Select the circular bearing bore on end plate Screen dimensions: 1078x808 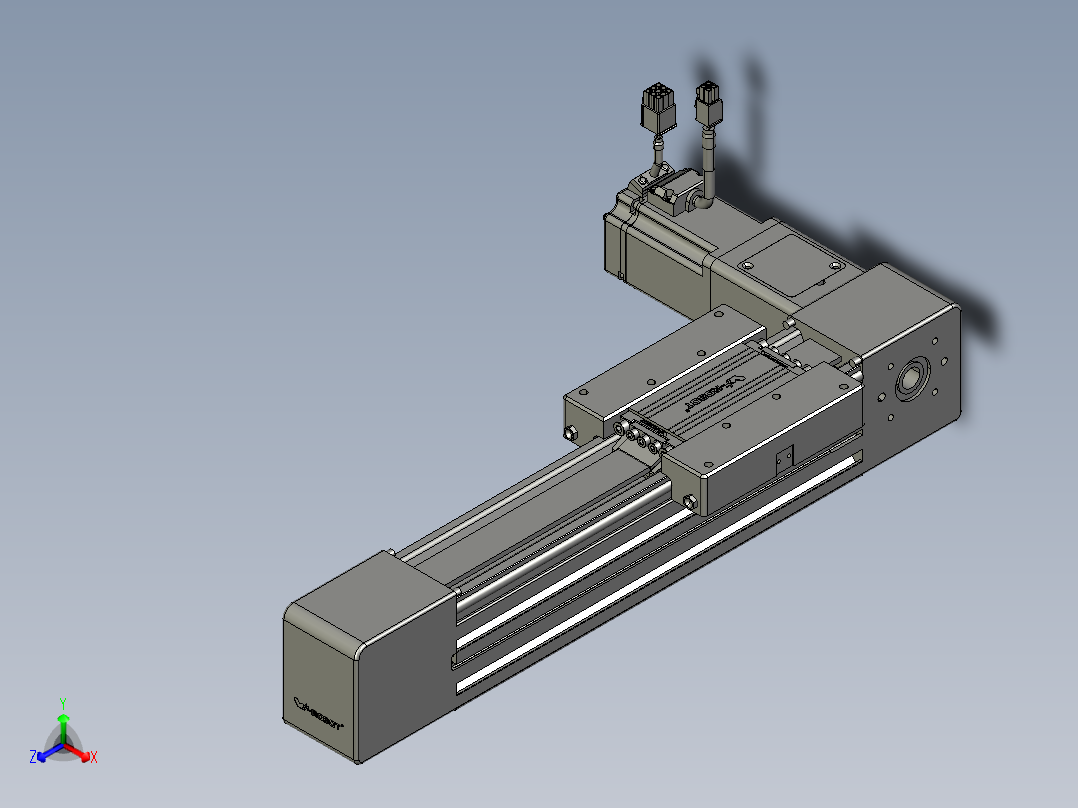(912, 378)
